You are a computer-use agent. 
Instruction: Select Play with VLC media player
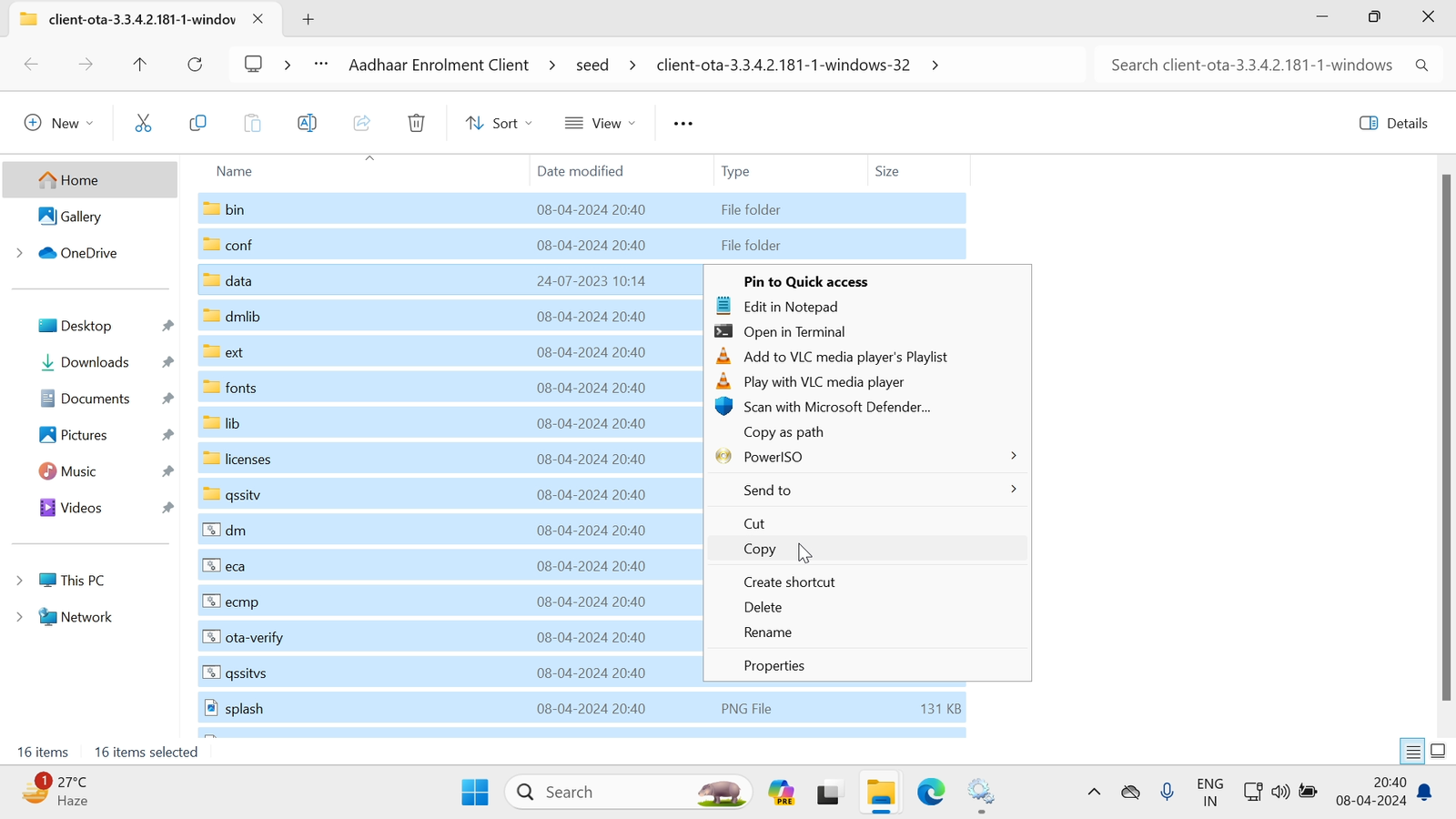867,382
